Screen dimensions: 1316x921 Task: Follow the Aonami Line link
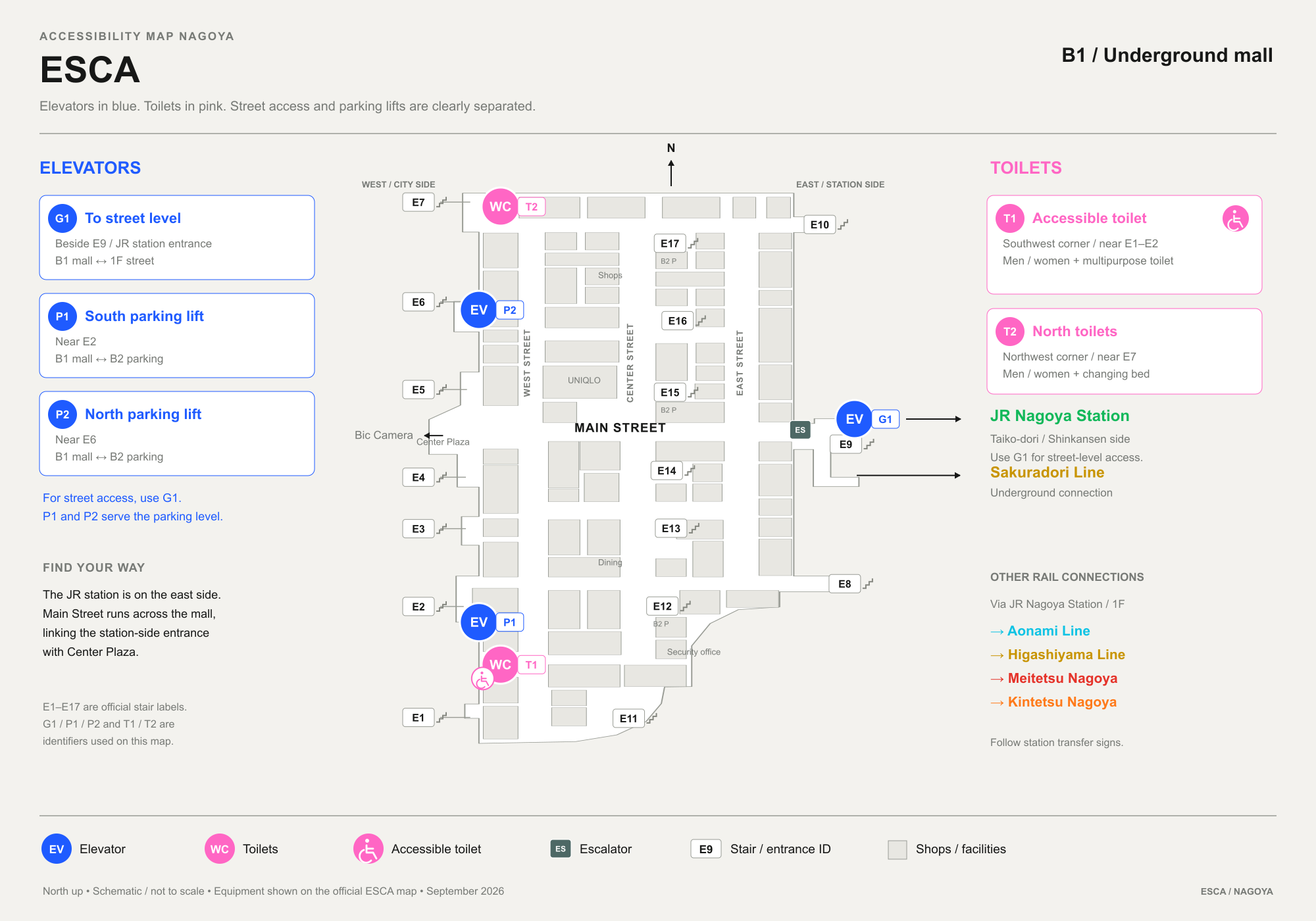(1040, 631)
